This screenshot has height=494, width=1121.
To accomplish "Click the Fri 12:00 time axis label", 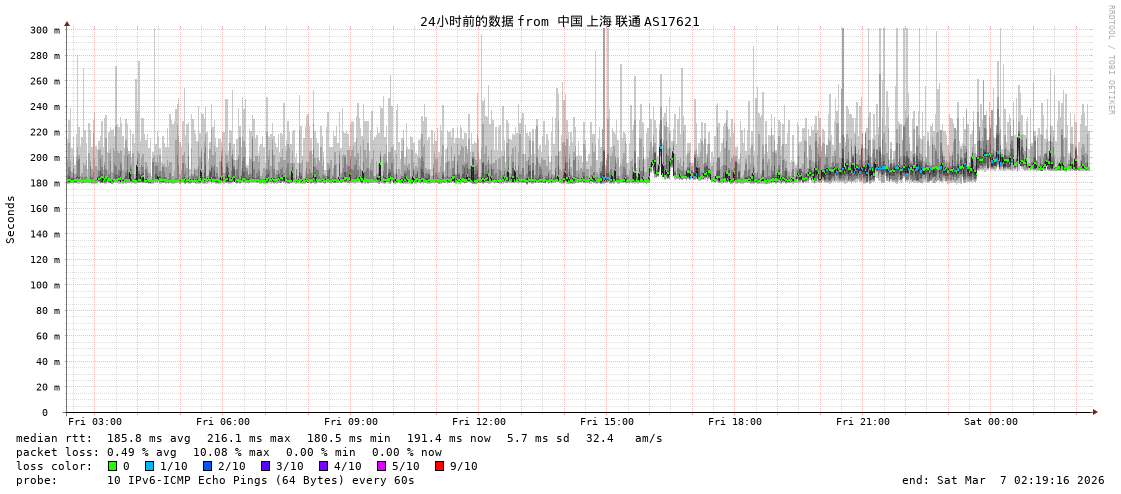I will pos(479,422).
